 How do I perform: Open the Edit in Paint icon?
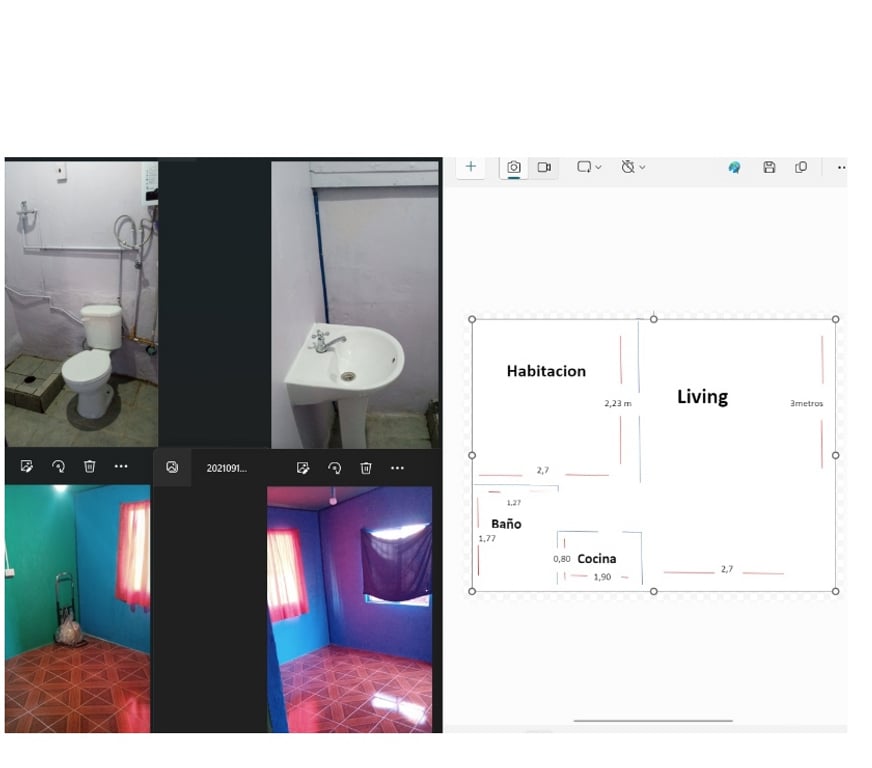tap(734, 168)
